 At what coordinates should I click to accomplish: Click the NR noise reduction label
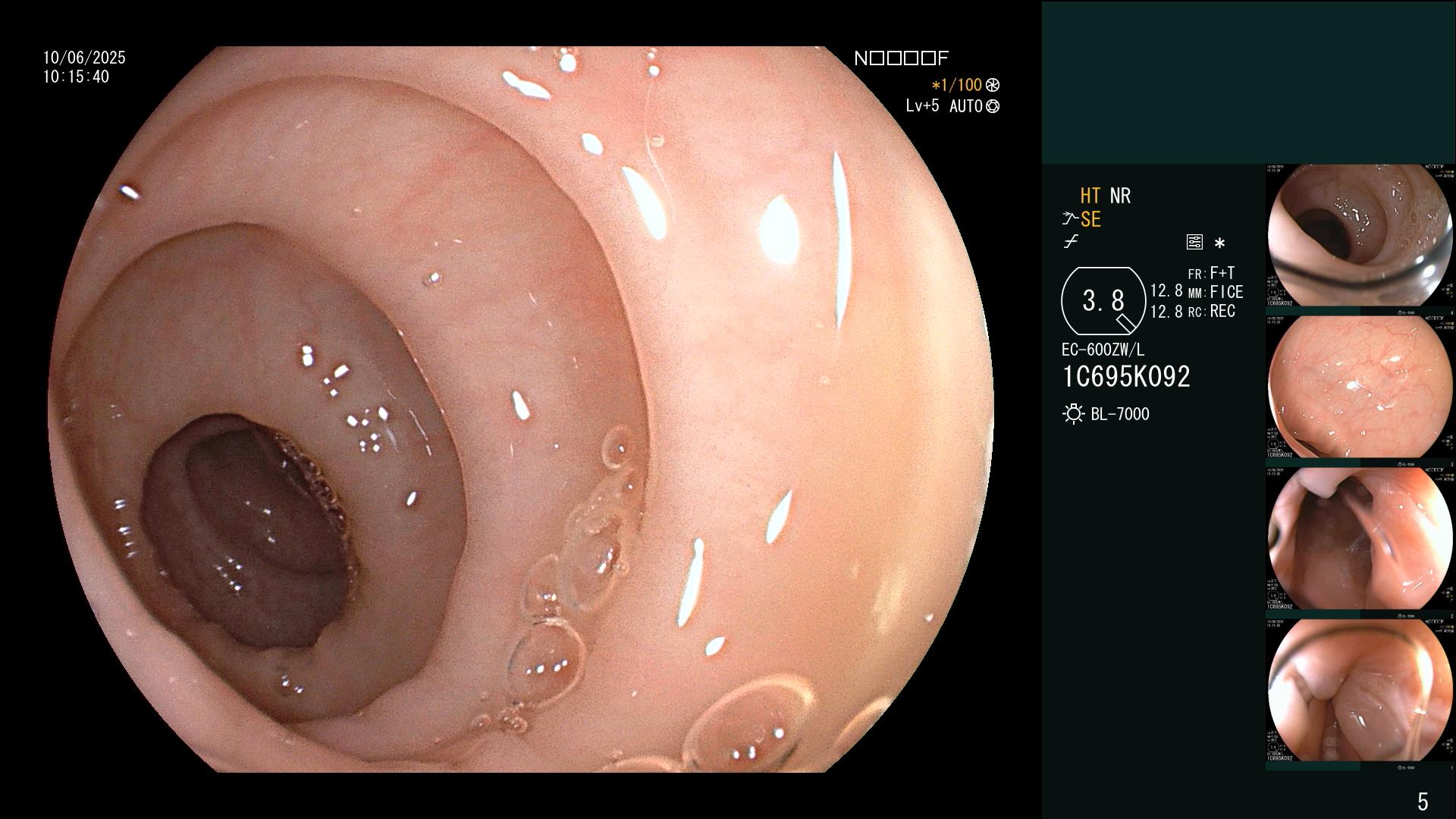[x=1120, y=196]
